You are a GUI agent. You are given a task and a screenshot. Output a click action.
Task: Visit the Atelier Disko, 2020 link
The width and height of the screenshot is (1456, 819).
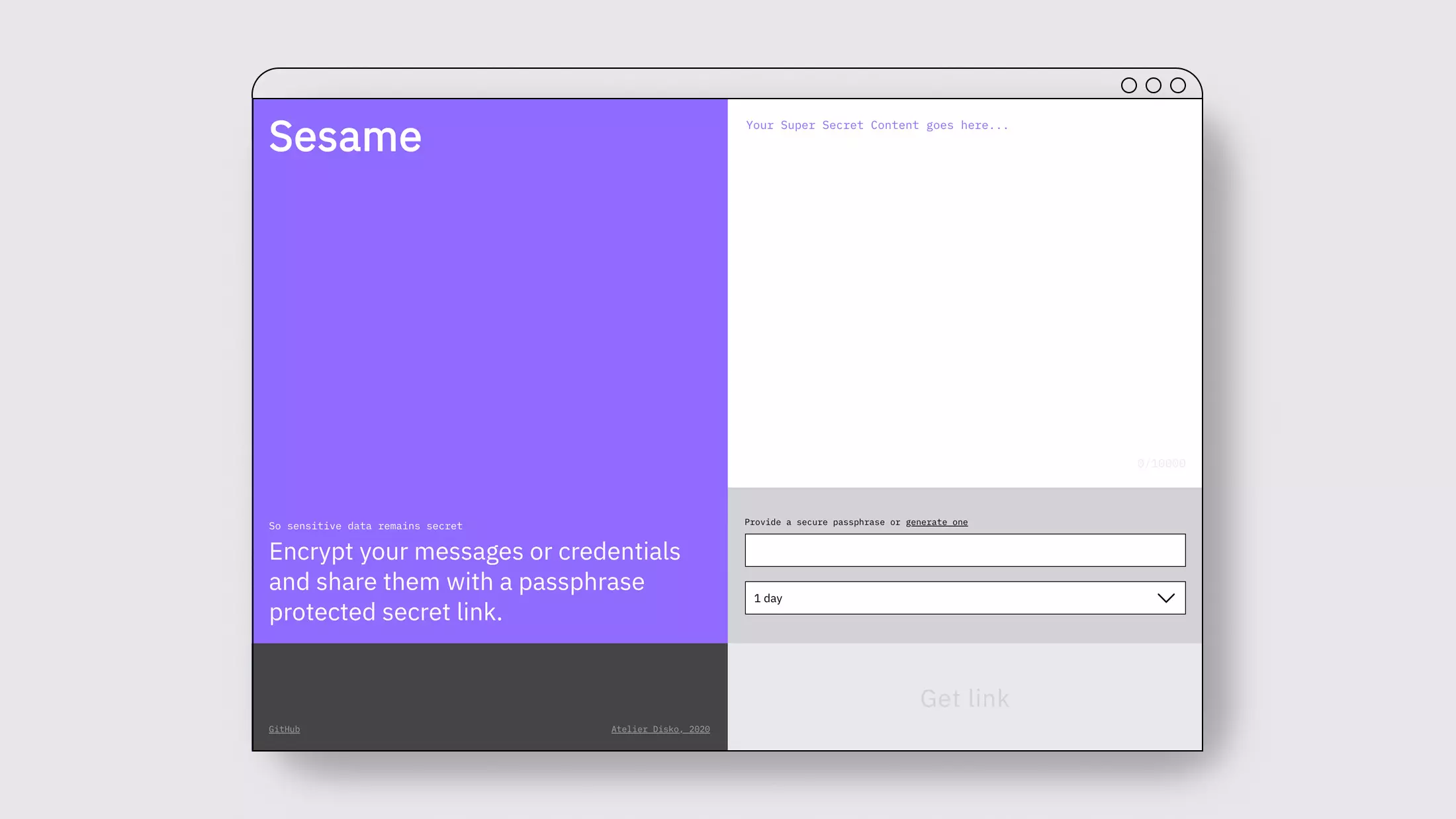point(660,729)
